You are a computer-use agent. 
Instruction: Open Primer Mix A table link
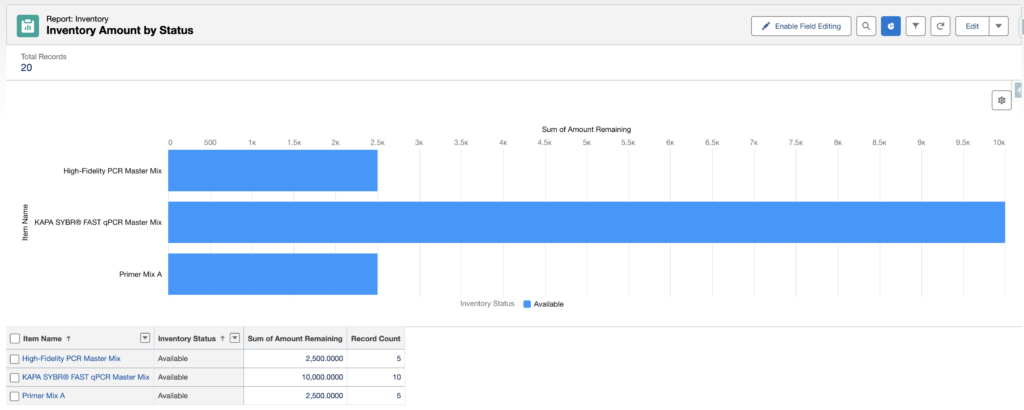(43, 396)
